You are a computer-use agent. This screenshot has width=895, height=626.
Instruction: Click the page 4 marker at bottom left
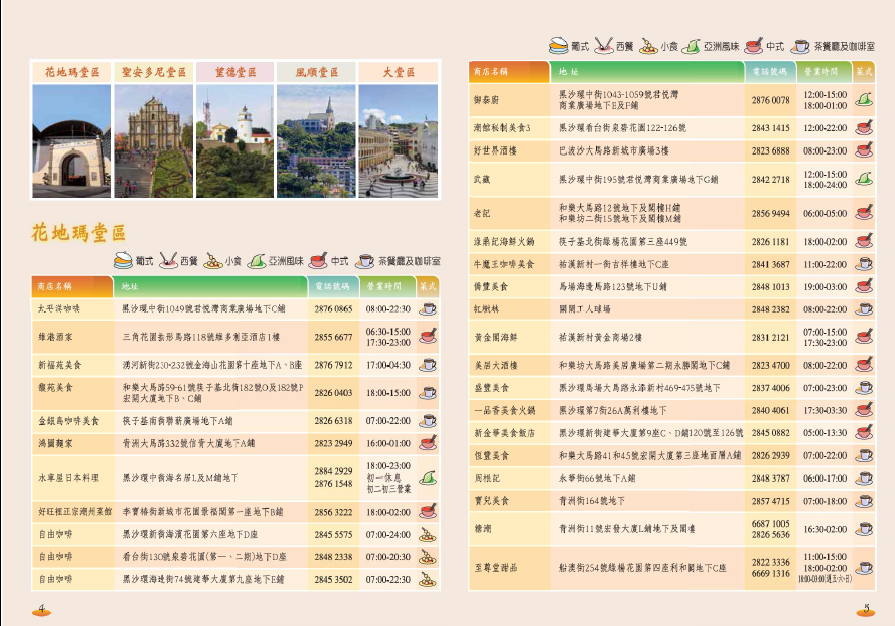coord(42,608)
